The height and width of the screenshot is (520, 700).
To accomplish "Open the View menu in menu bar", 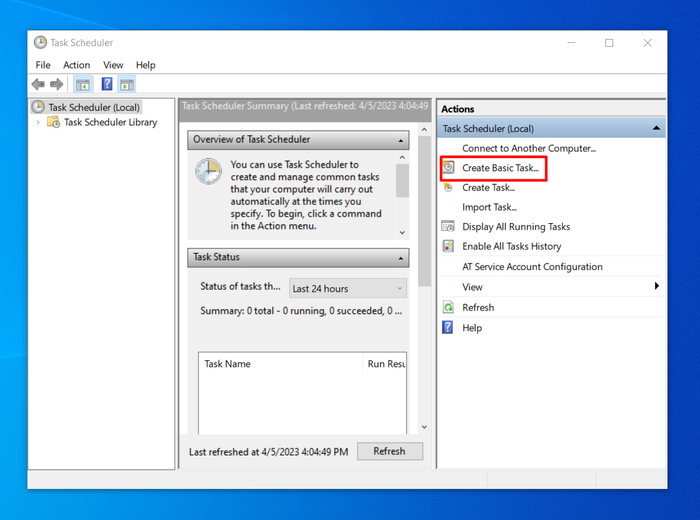I will tap(113, 65).
